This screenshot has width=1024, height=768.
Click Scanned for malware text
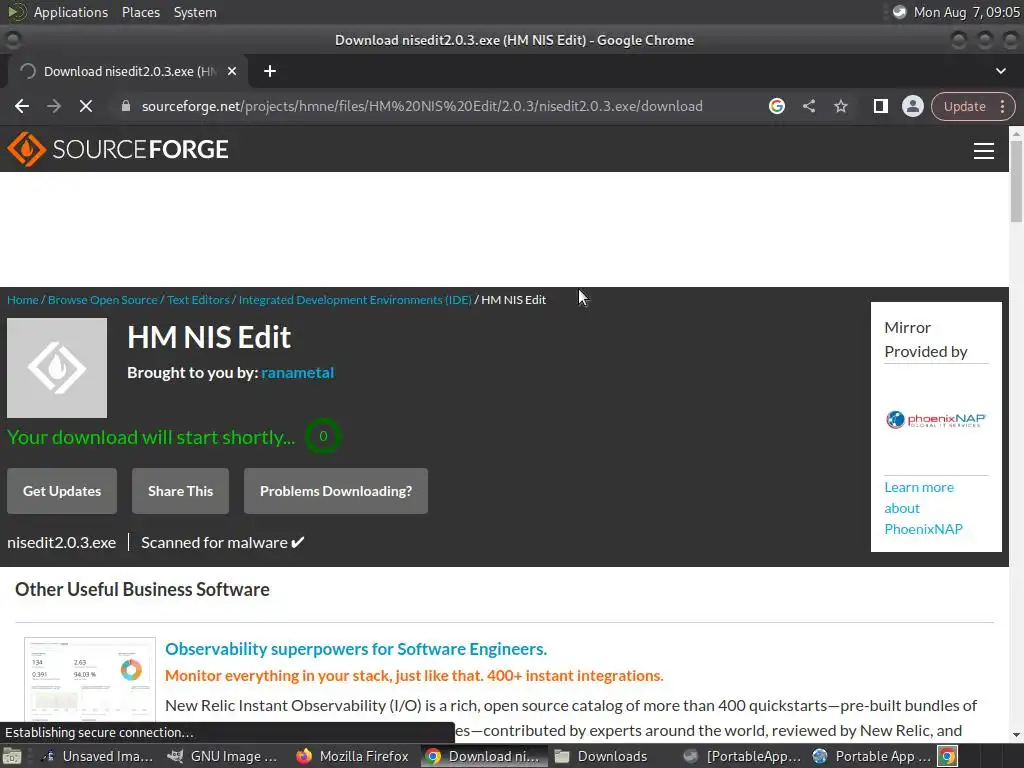tap(223, 543)
